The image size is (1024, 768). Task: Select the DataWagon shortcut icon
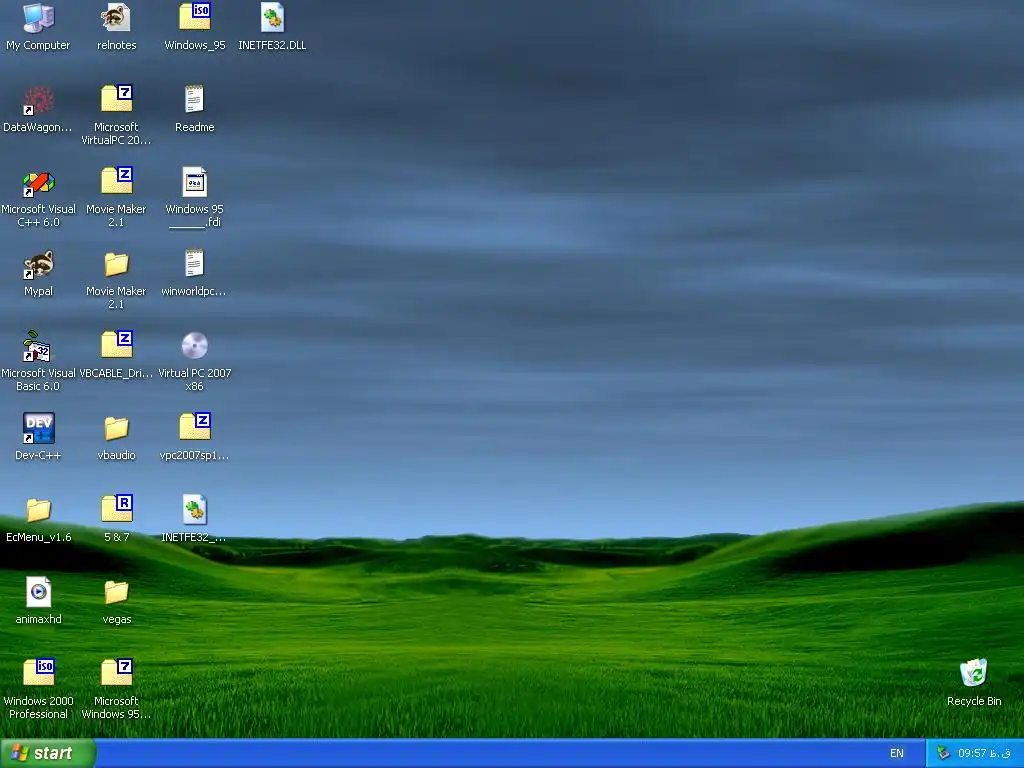click(x=38, y=101)
